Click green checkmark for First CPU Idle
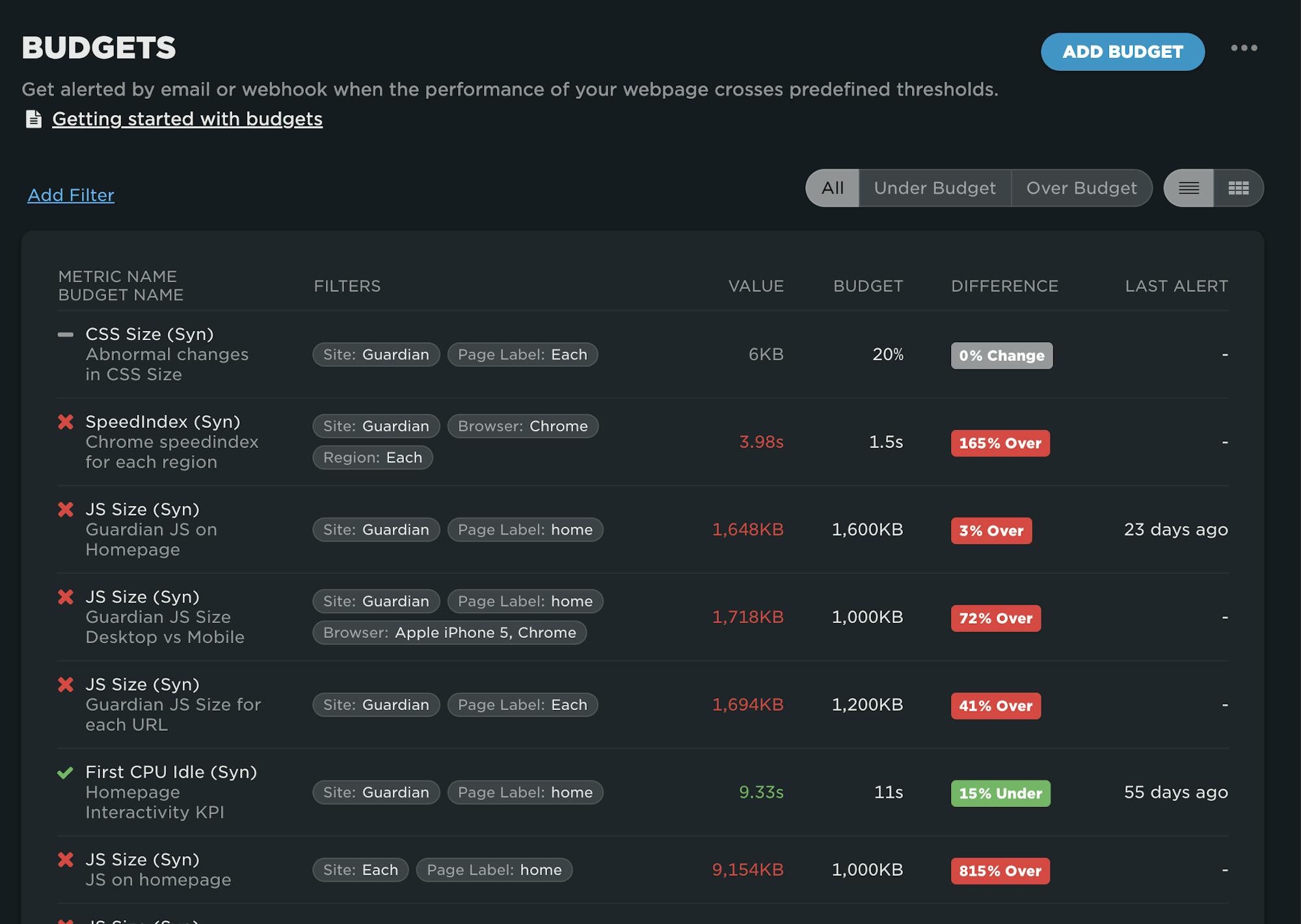The width and height of the screenshot is (1301, 924). [65, 772]
